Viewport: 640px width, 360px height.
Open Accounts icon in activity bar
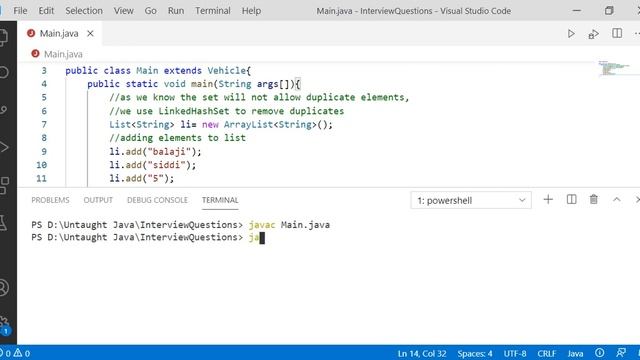pyautogui.click(x=4, y=287)
